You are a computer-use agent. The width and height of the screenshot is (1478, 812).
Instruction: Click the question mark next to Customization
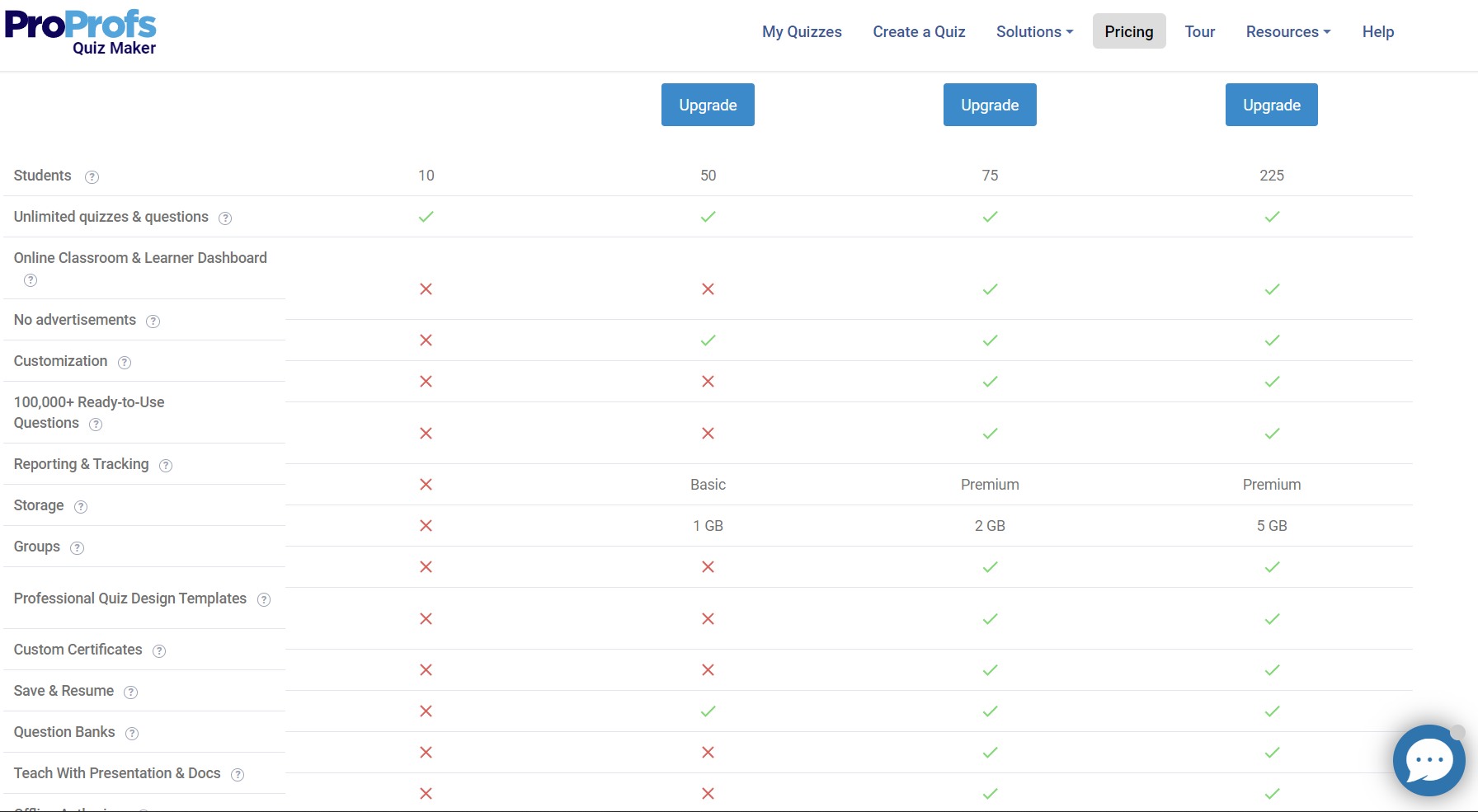coord(125,363)
